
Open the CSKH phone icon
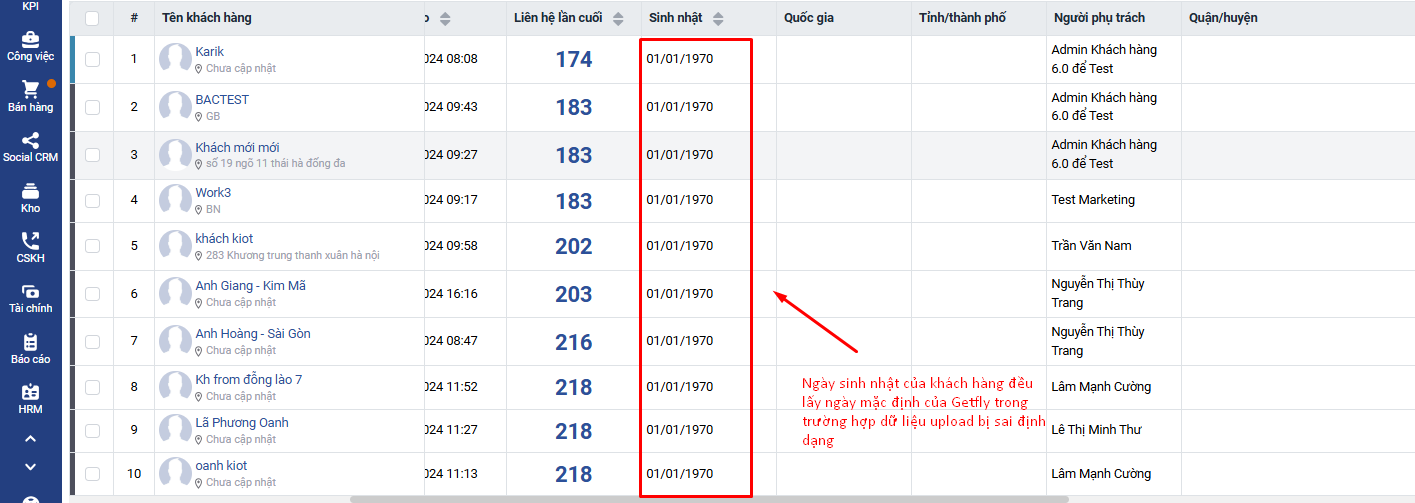point(30,241)
